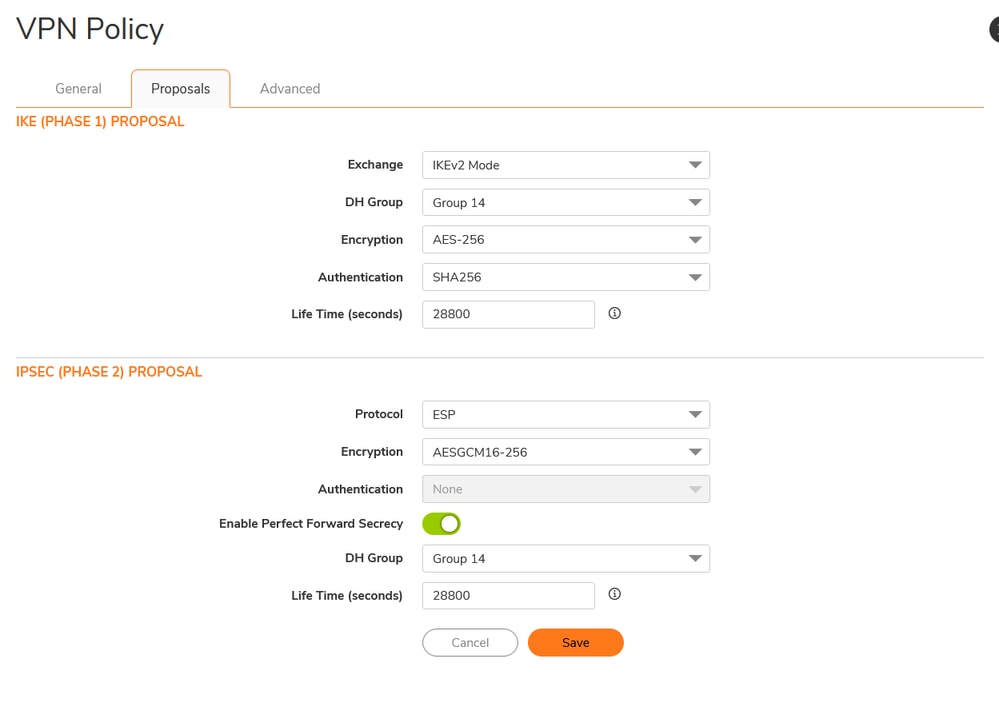Screen dimensions: 999x710
Task: Open Authentication dropdown showing SHA256
Action: click(x=565, y=277)
